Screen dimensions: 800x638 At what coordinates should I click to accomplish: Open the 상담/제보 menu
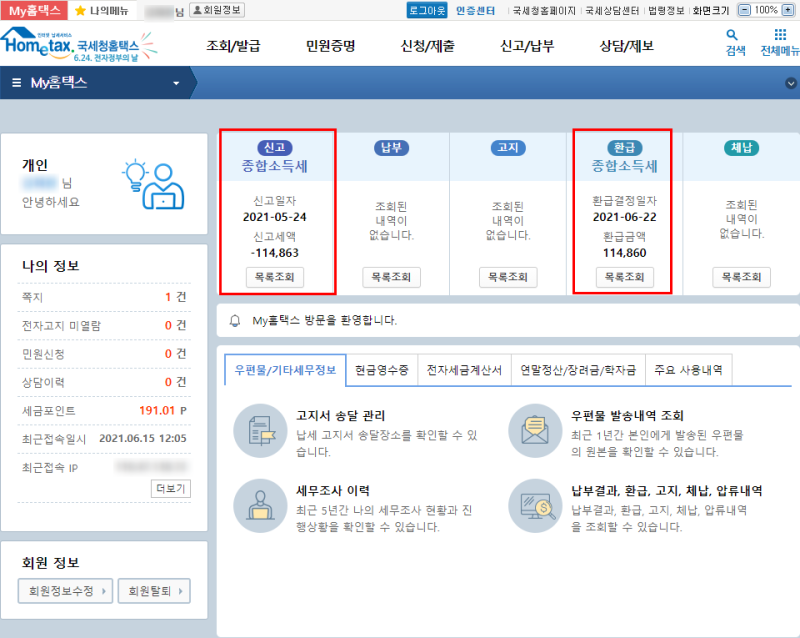click(x=627, y=46)
